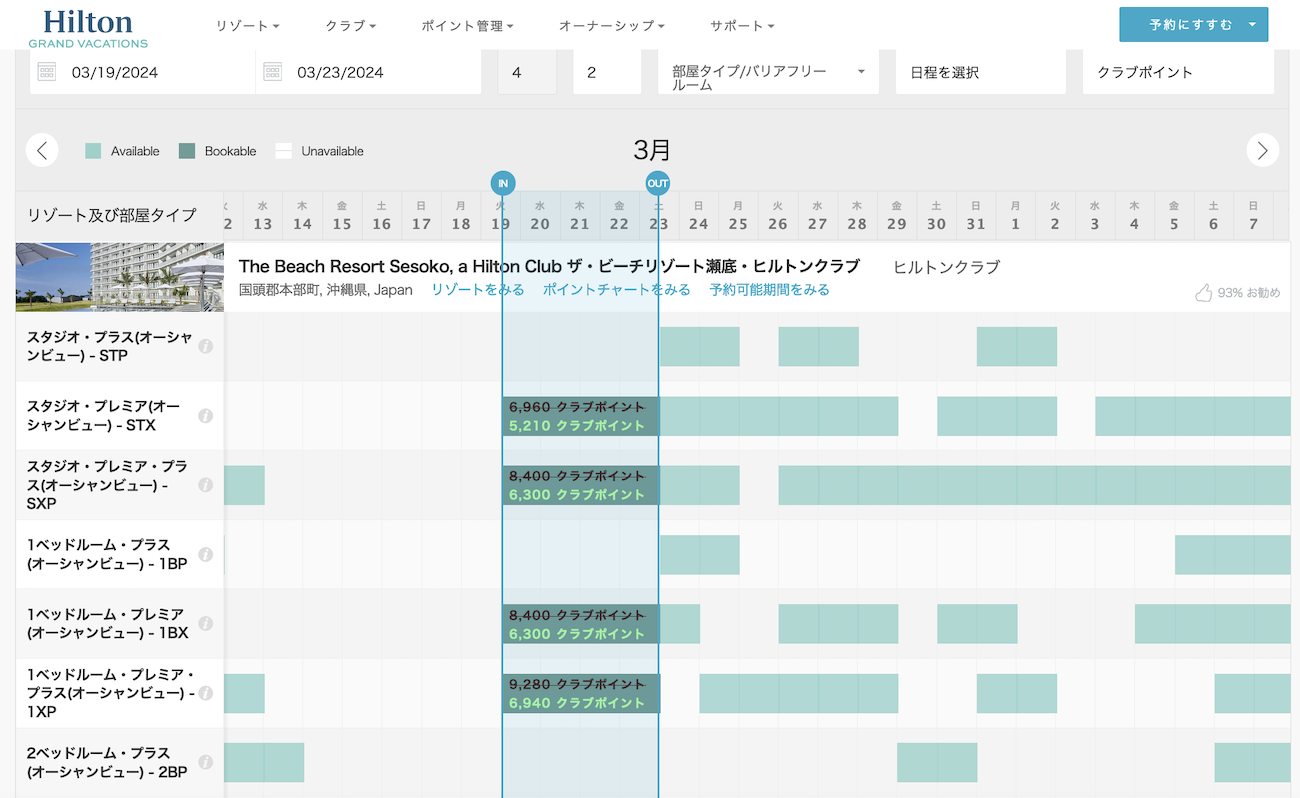Select date 13 水 in calendar header
This screenshot has height=798, width=1300.
coord(263,215)
